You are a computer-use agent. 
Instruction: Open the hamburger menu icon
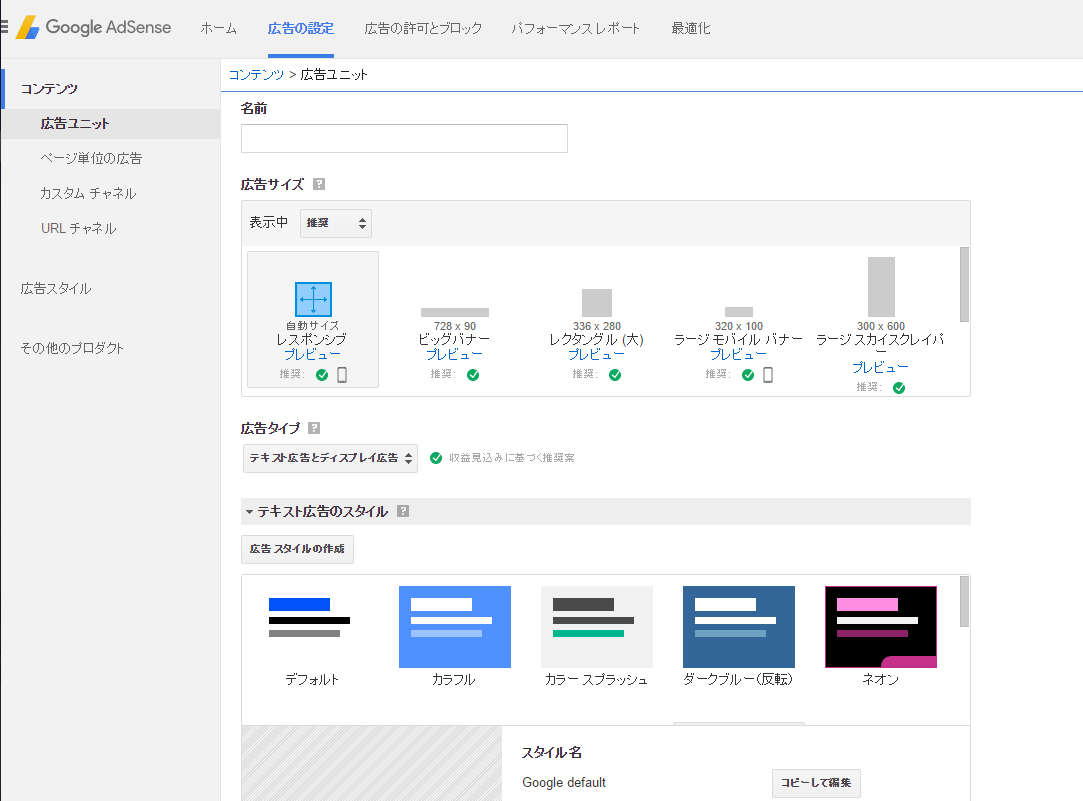[x=3, y=27]
